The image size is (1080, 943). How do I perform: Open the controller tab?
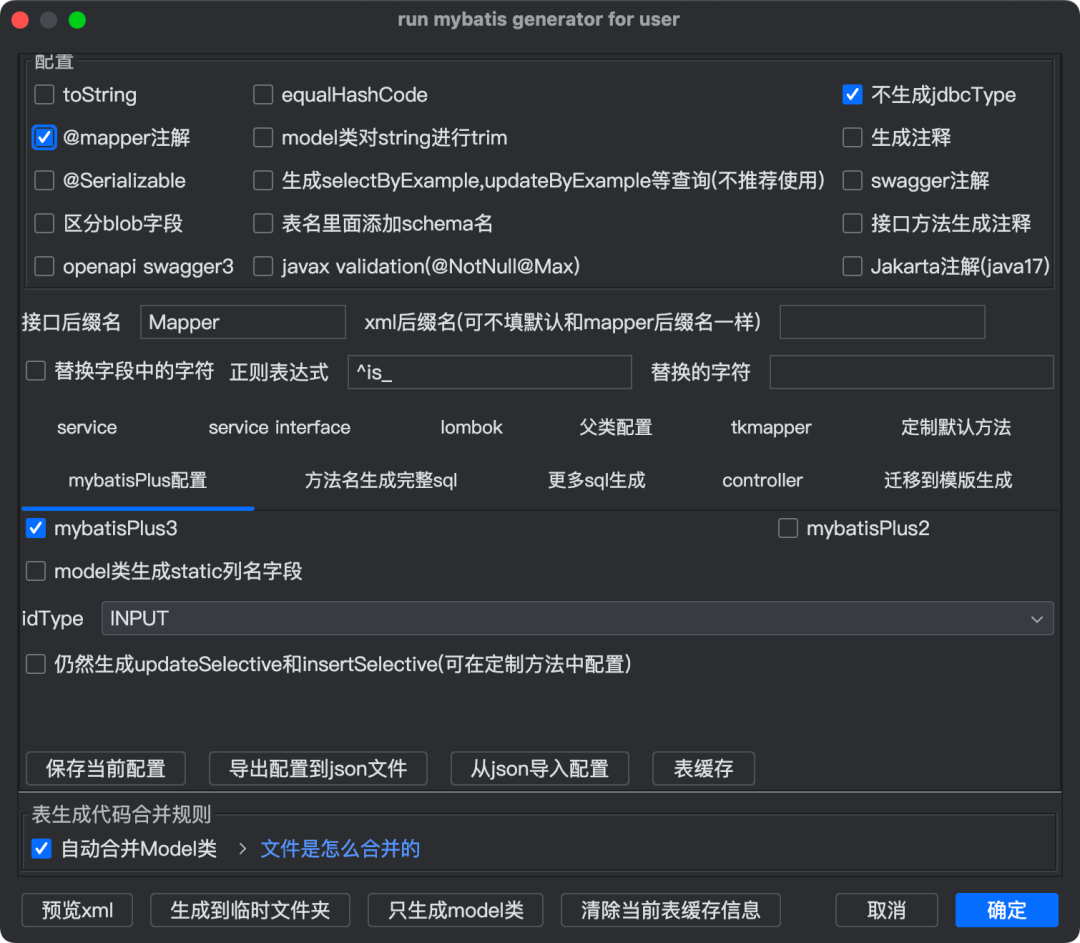pos(762,480)
